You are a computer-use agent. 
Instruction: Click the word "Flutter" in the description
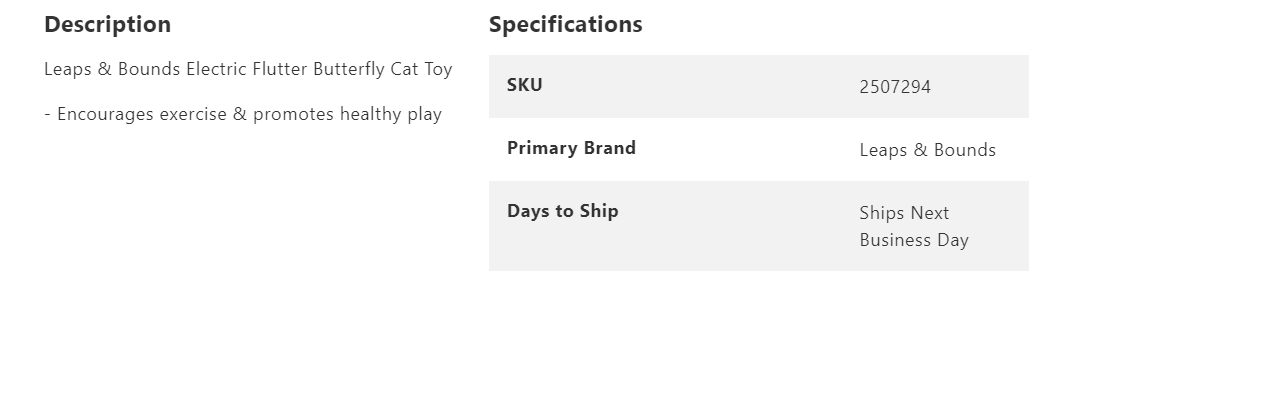pos(279,69)
